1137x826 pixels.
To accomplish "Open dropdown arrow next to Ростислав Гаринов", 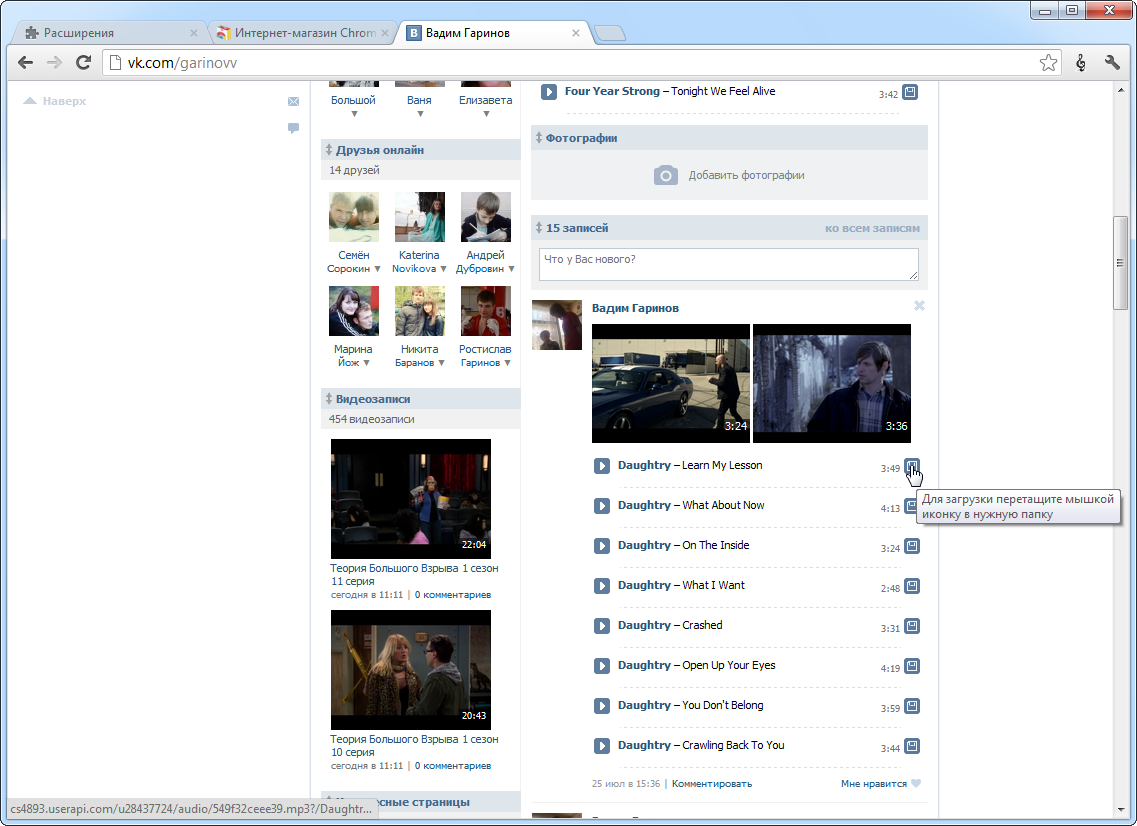I will coord(508,363).
